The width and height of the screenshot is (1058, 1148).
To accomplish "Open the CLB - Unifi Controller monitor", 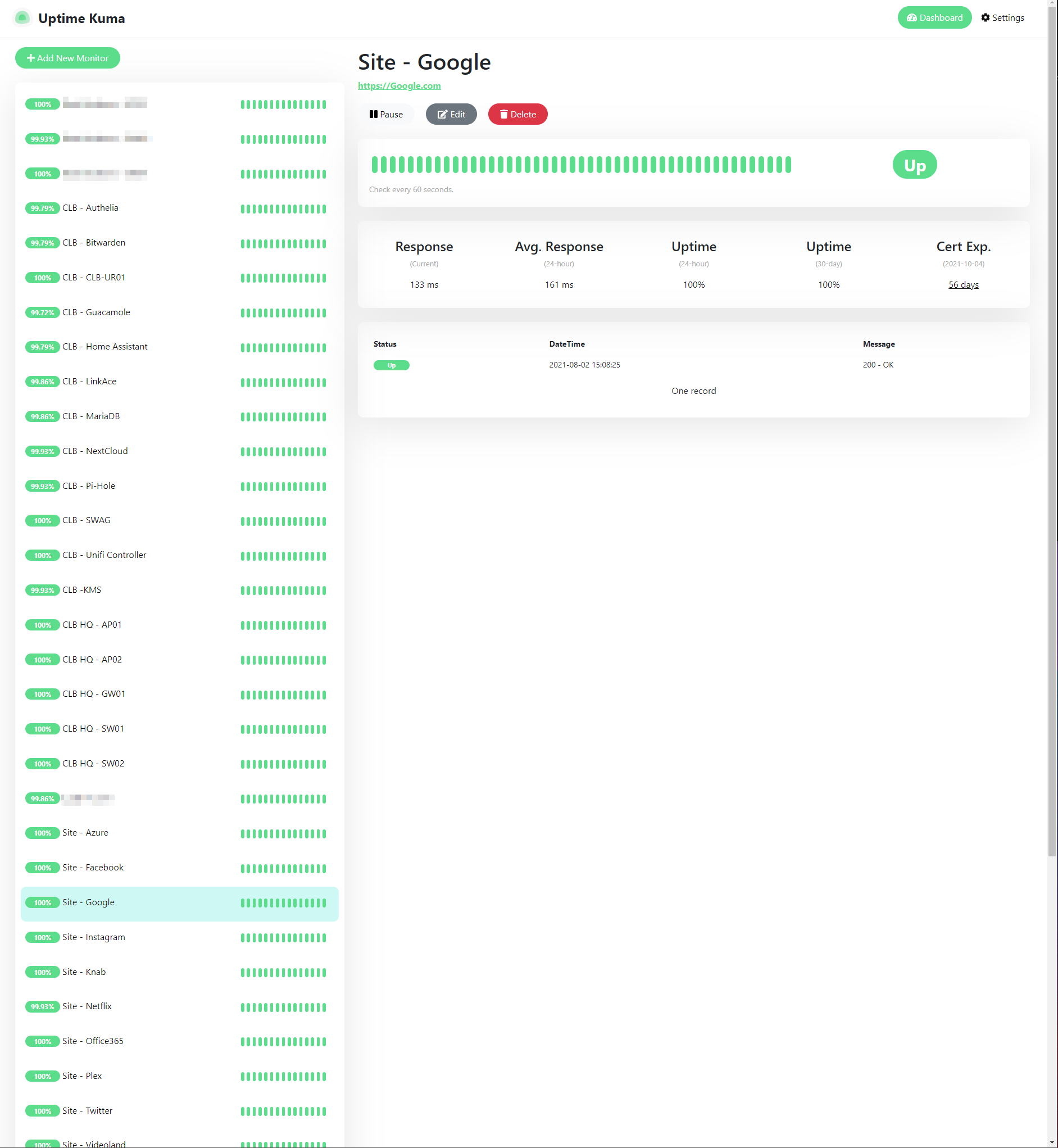I will pyautogui.click(x=180, y=556).
